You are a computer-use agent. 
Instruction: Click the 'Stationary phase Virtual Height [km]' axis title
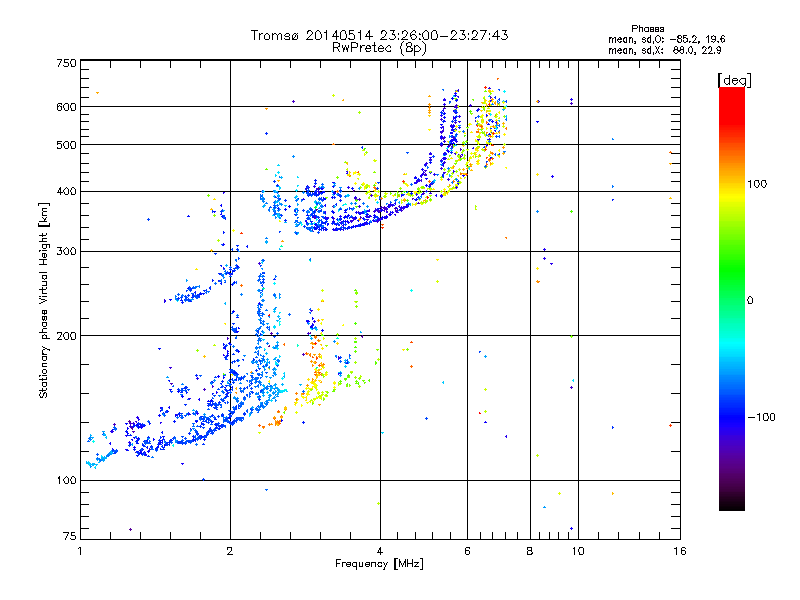pos(43,301)
